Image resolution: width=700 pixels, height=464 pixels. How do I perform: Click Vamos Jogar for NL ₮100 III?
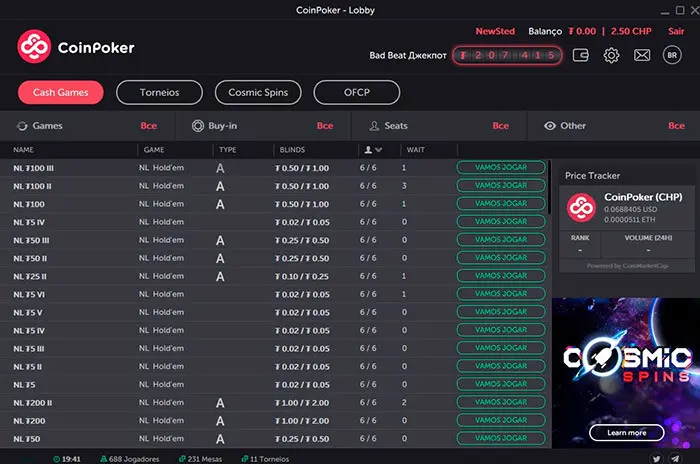coord(501,167)
